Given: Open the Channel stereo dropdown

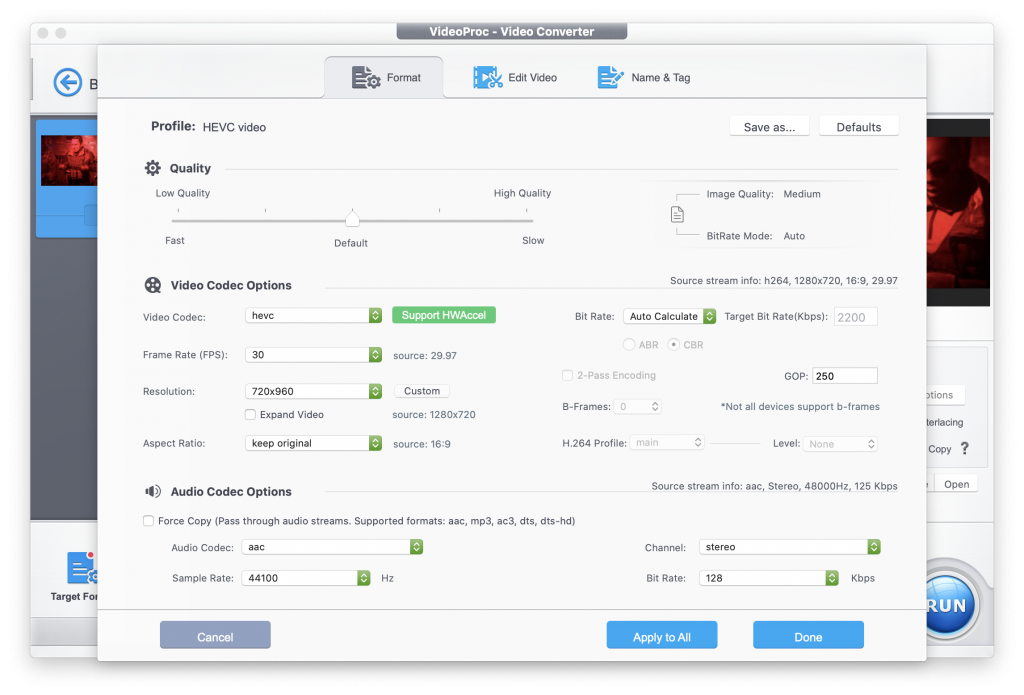Looking at the screenshot, I should click(790, 547).
